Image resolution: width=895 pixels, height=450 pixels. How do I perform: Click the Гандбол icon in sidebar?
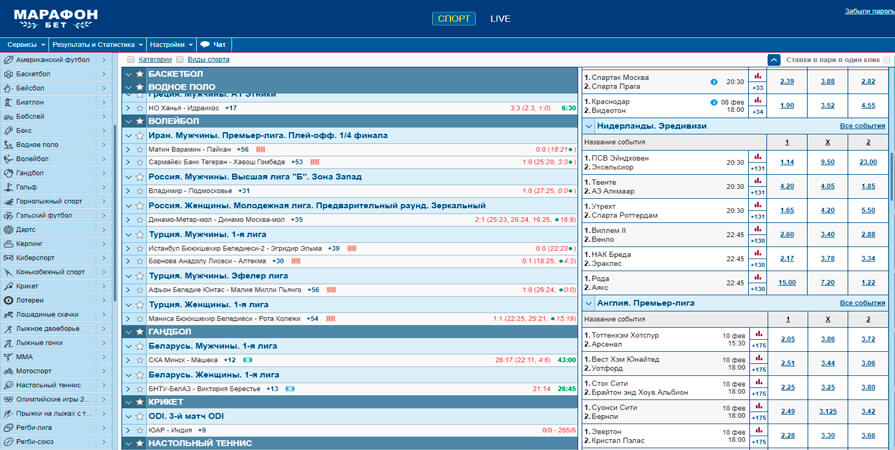8,173
